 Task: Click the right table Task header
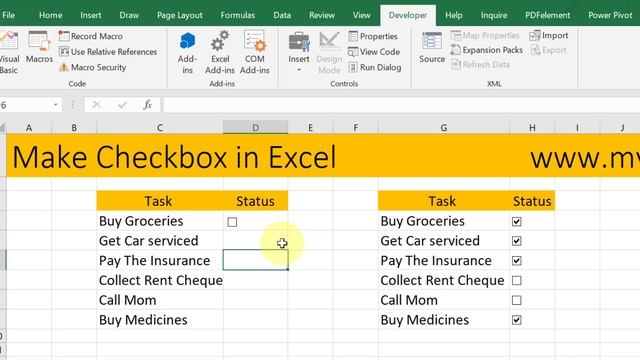click(444, 201)
